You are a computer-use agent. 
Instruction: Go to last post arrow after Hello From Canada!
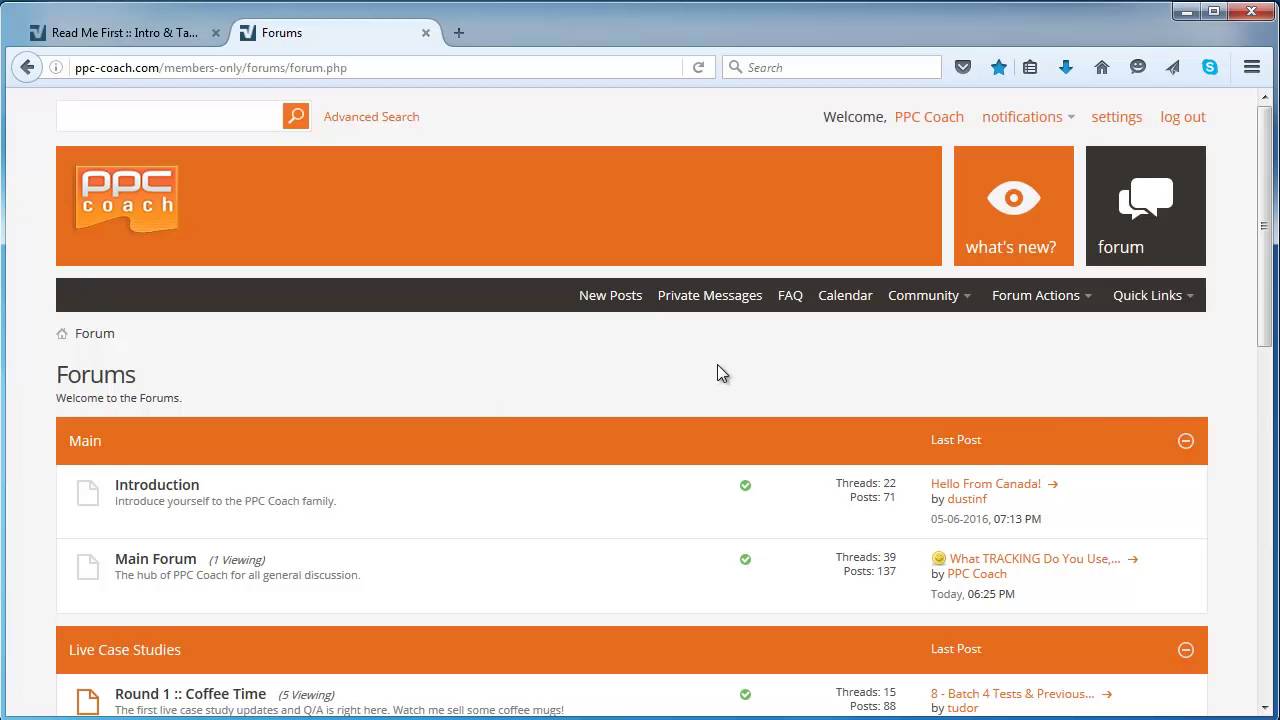1053,484
